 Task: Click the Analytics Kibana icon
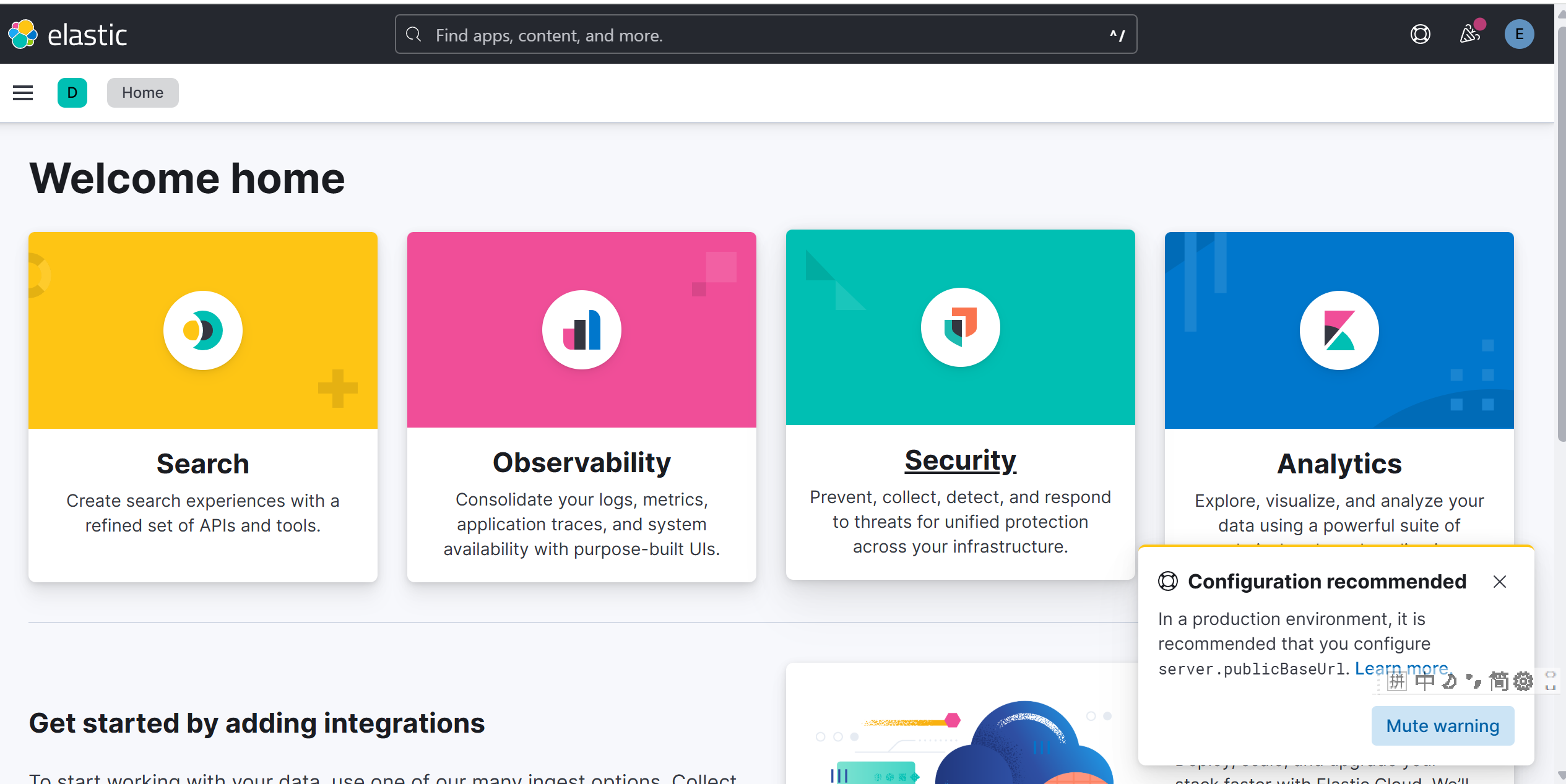point(1339,330)
